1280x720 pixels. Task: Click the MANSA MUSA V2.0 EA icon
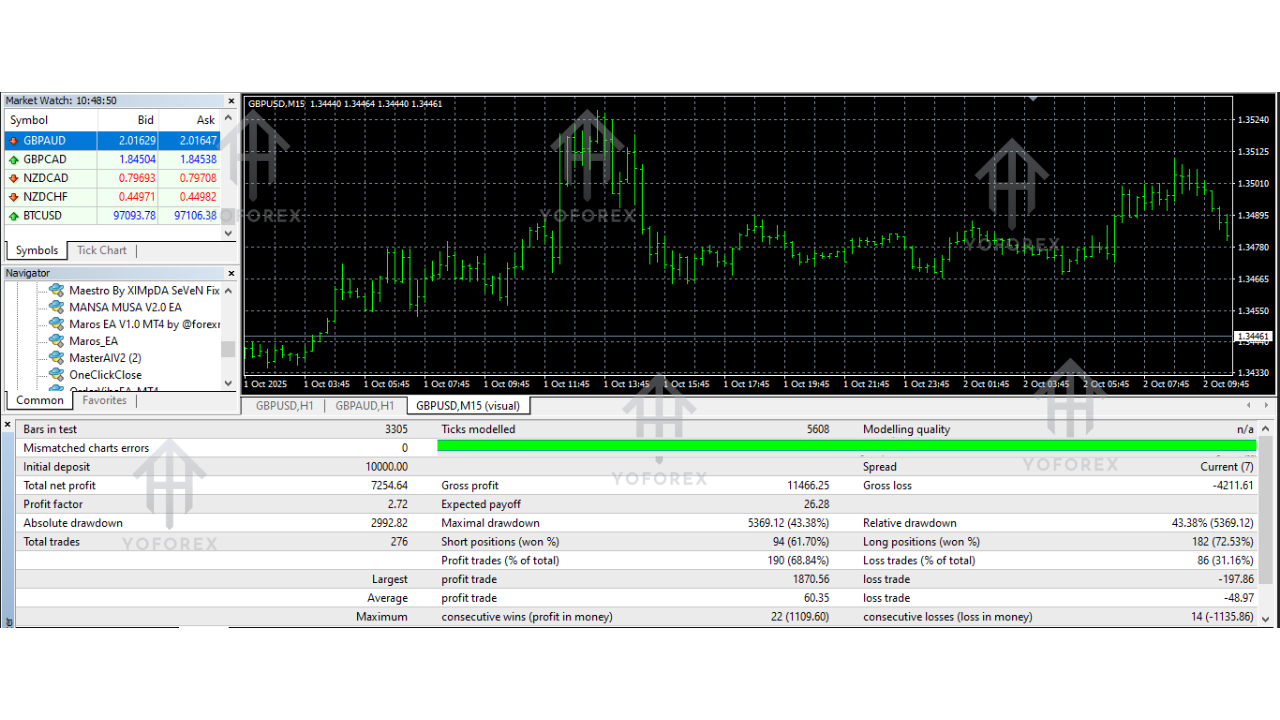(x=56, y=307)
